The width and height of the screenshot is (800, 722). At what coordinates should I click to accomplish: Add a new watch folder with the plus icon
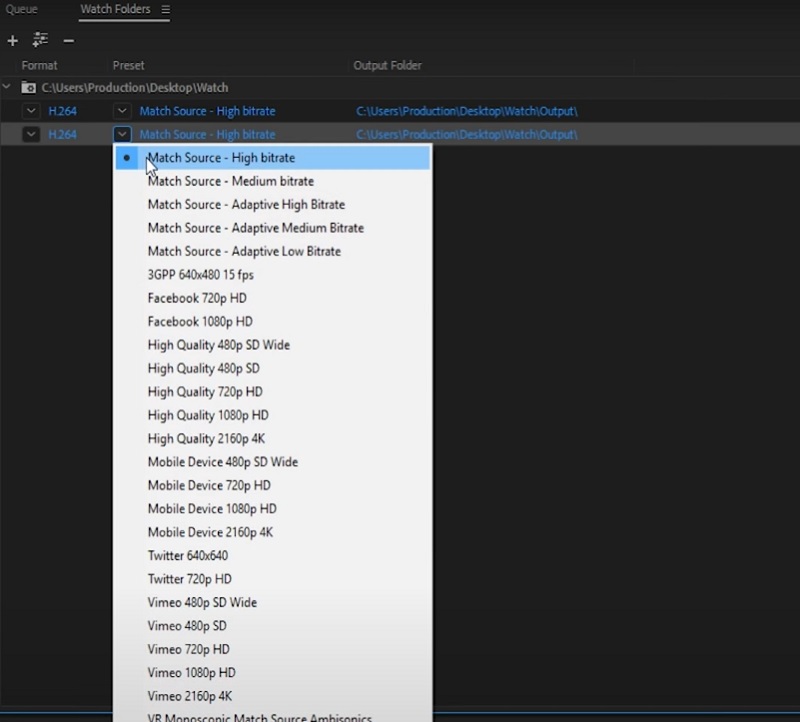tap(12, 41)
